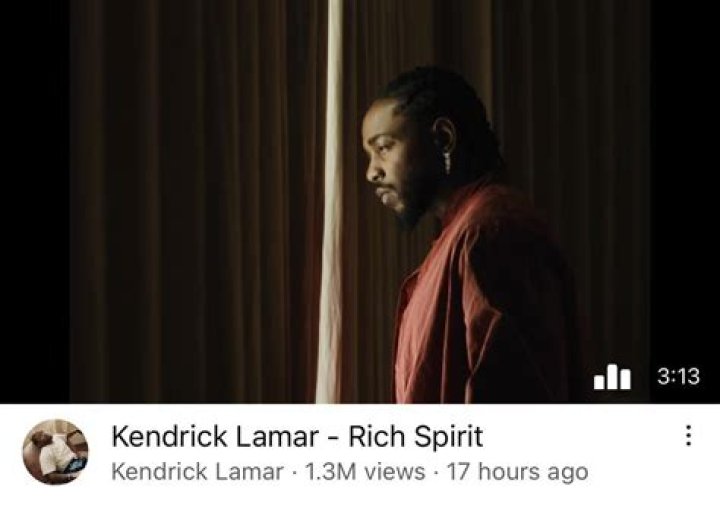Screen dimensions: 720x506
Task: Open the "Kendrick Lamar - Rich Spirit" title
Action: 297,436
